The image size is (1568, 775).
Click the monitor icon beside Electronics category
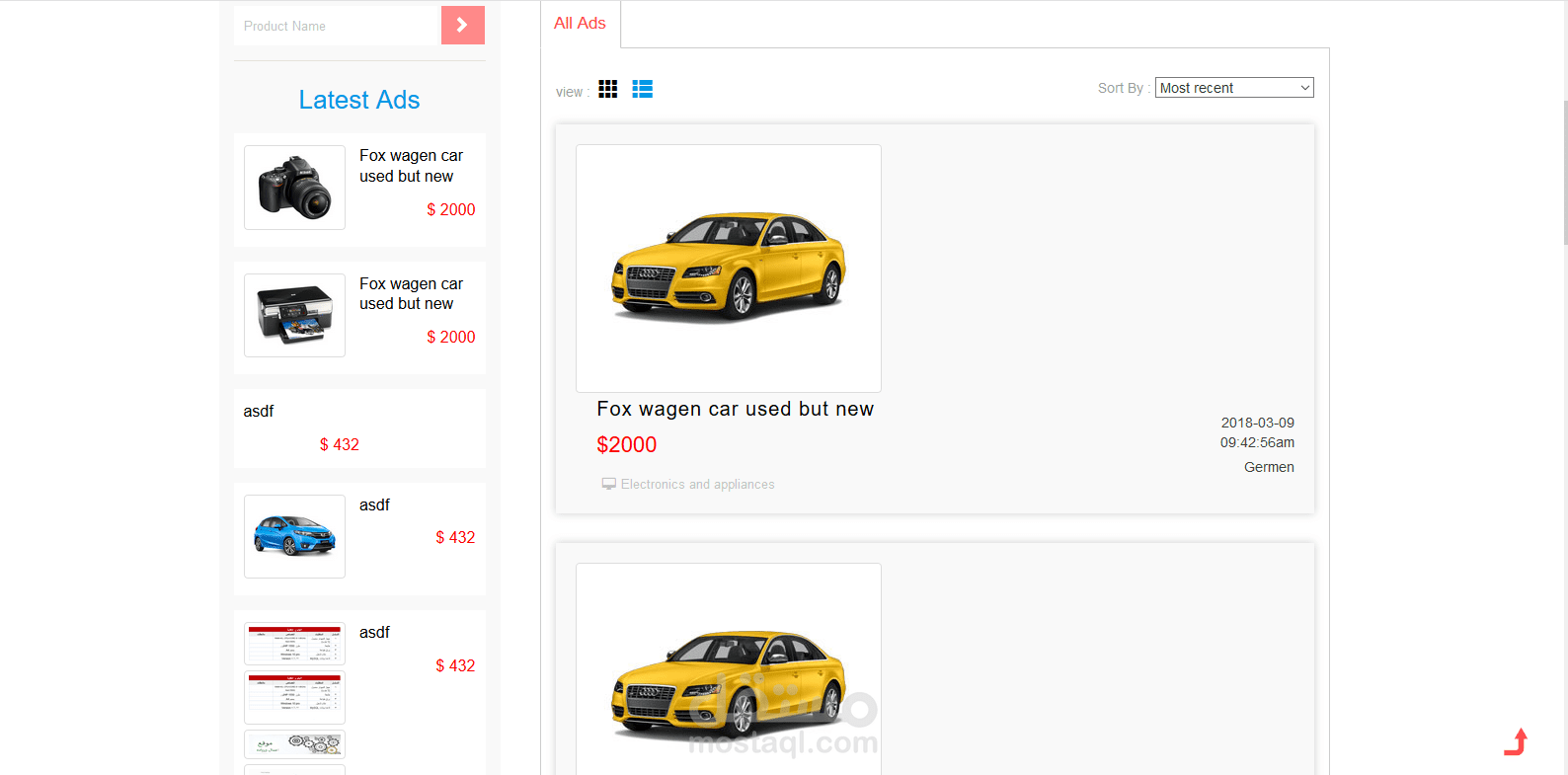(609, 485)
